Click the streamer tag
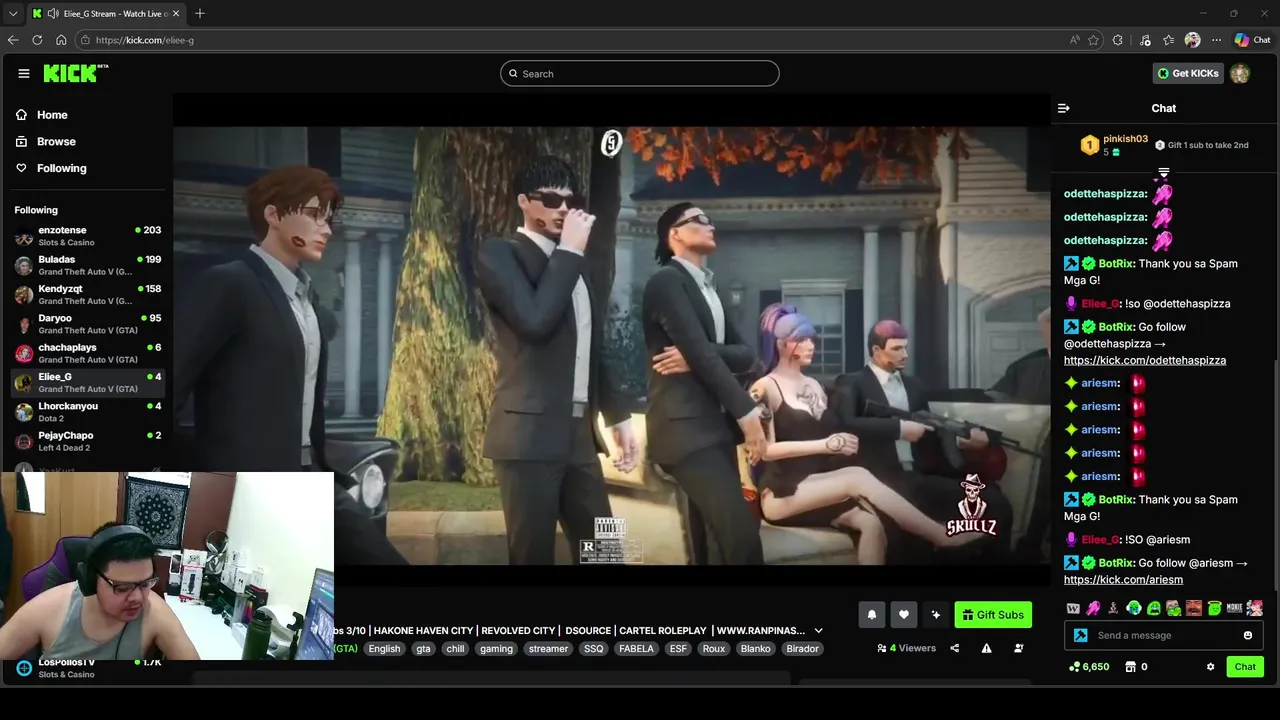 pos(548,649)
